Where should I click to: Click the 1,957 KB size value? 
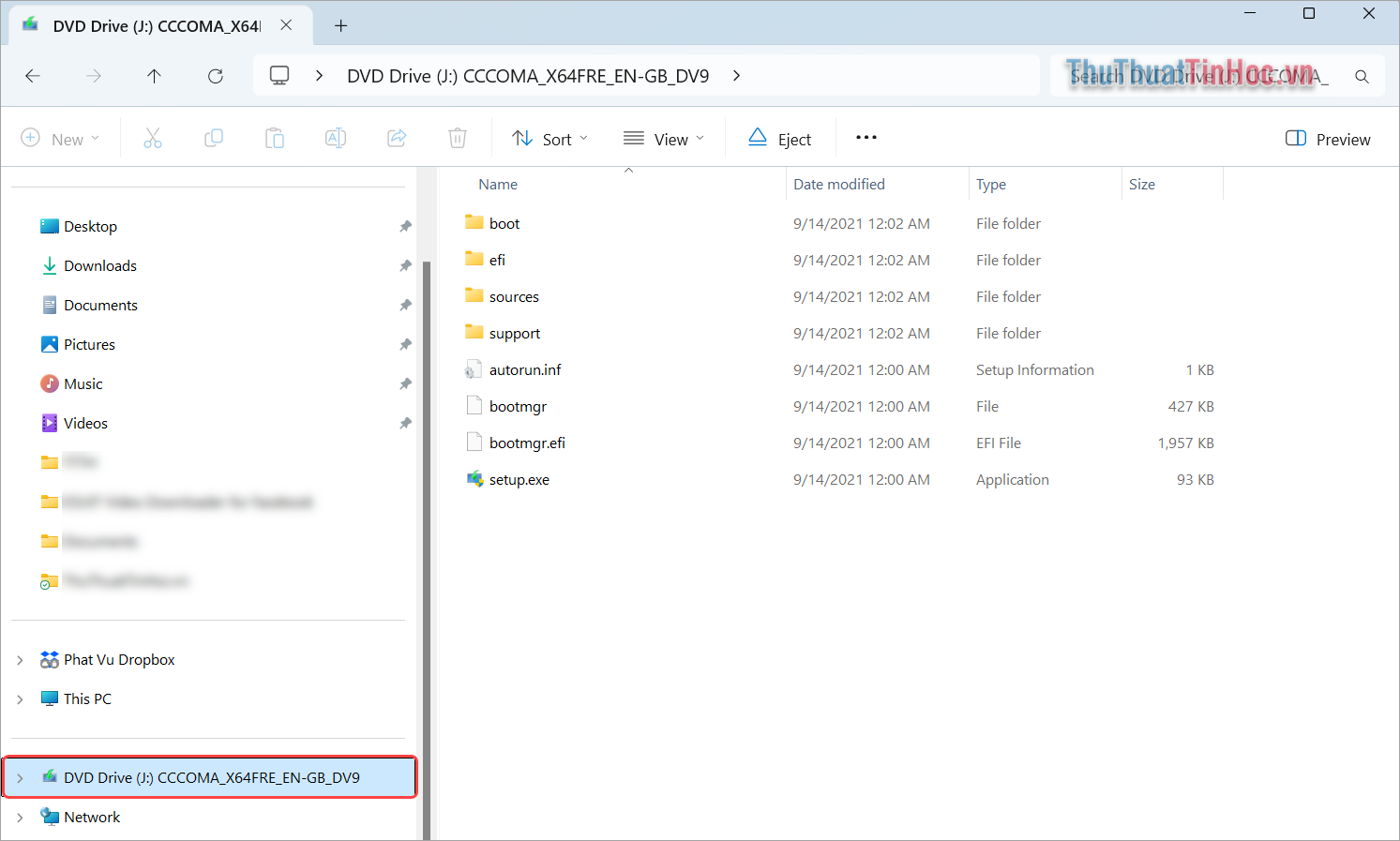click(x=1185, y=443)
